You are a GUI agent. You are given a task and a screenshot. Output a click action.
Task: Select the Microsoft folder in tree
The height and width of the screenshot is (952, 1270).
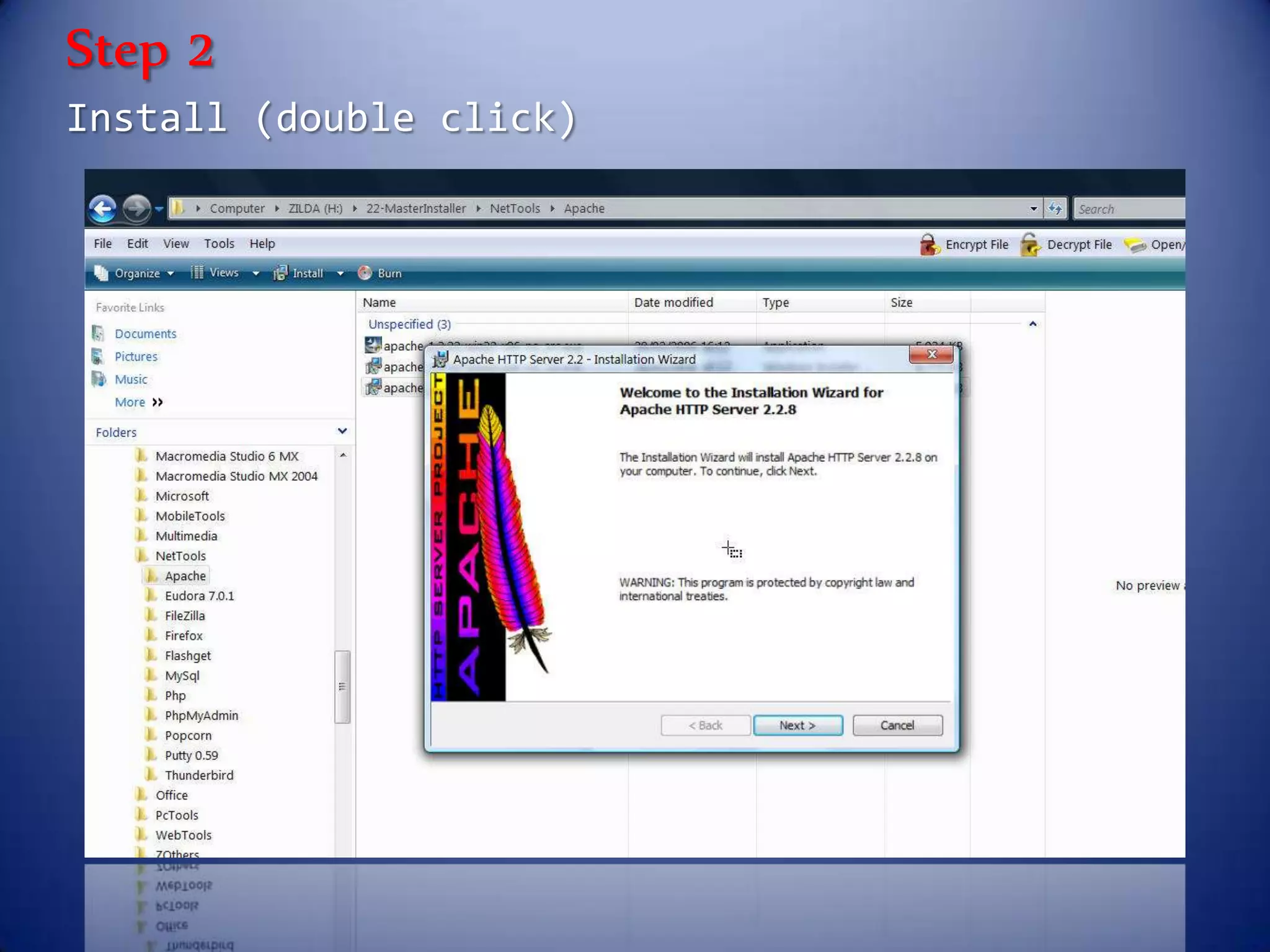point(182,496)
